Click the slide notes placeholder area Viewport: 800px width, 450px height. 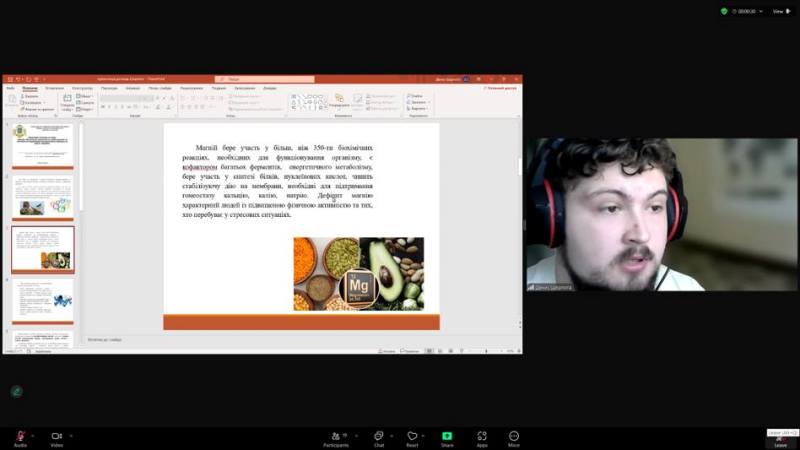pos(301,339)
